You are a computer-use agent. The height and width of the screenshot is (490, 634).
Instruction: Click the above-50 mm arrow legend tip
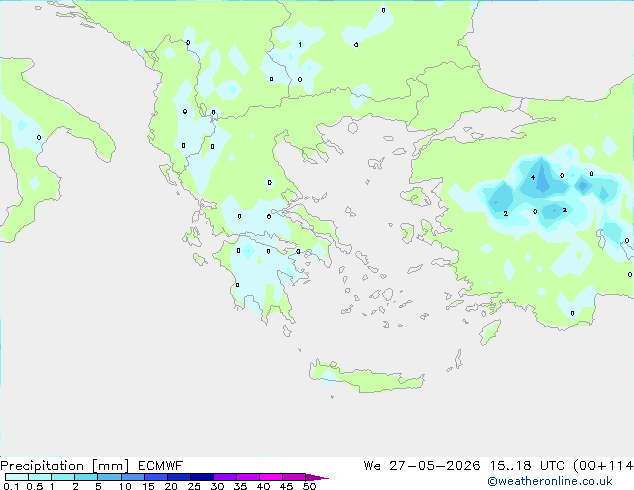pos(317,477)
